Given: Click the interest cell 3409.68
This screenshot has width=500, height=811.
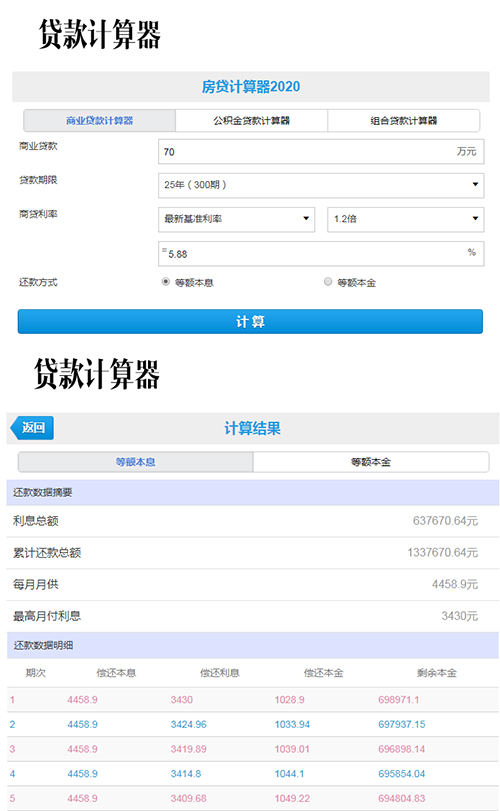Looking at the screenshot, I should click(189, 799).
